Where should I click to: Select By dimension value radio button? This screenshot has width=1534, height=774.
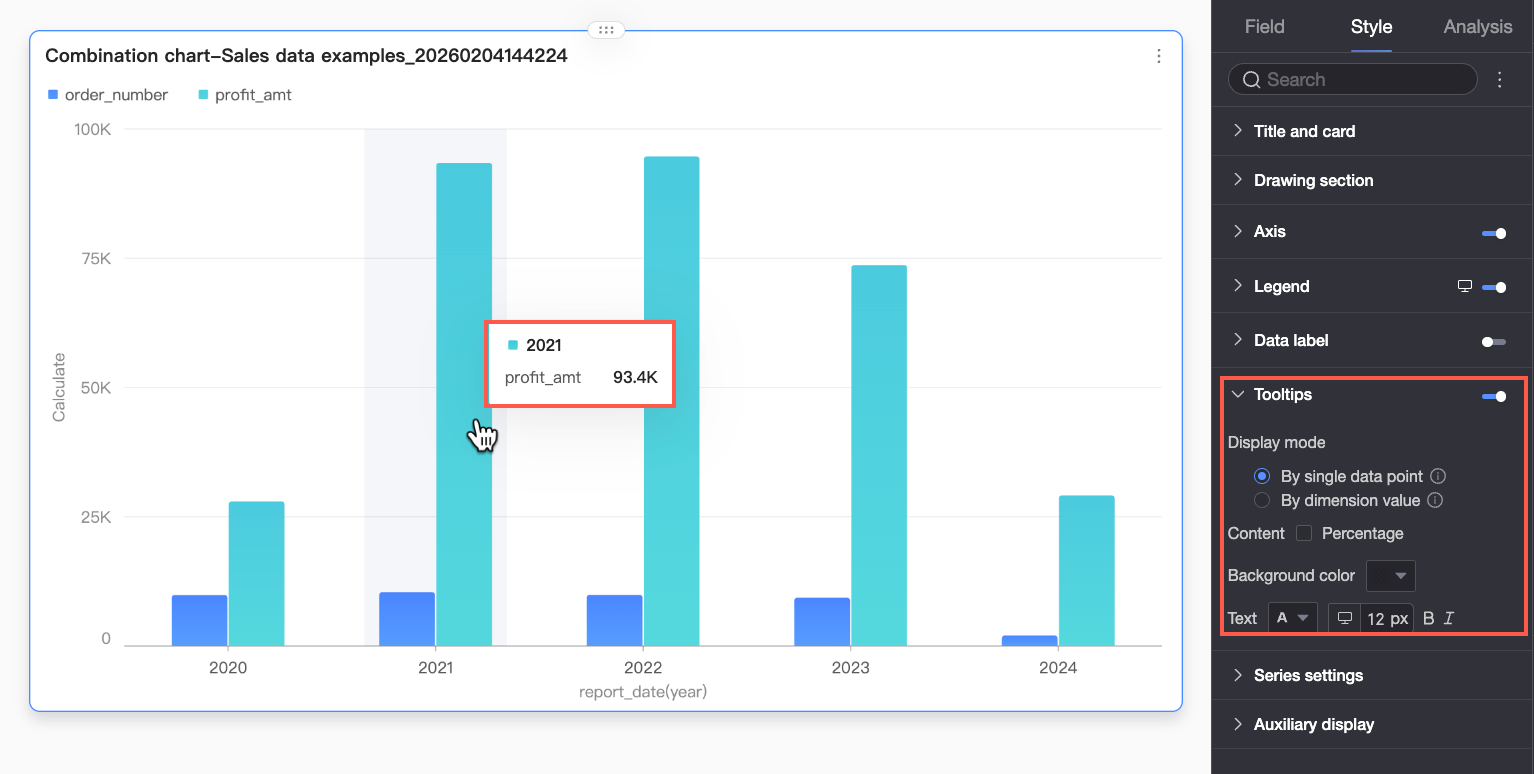1262,500
